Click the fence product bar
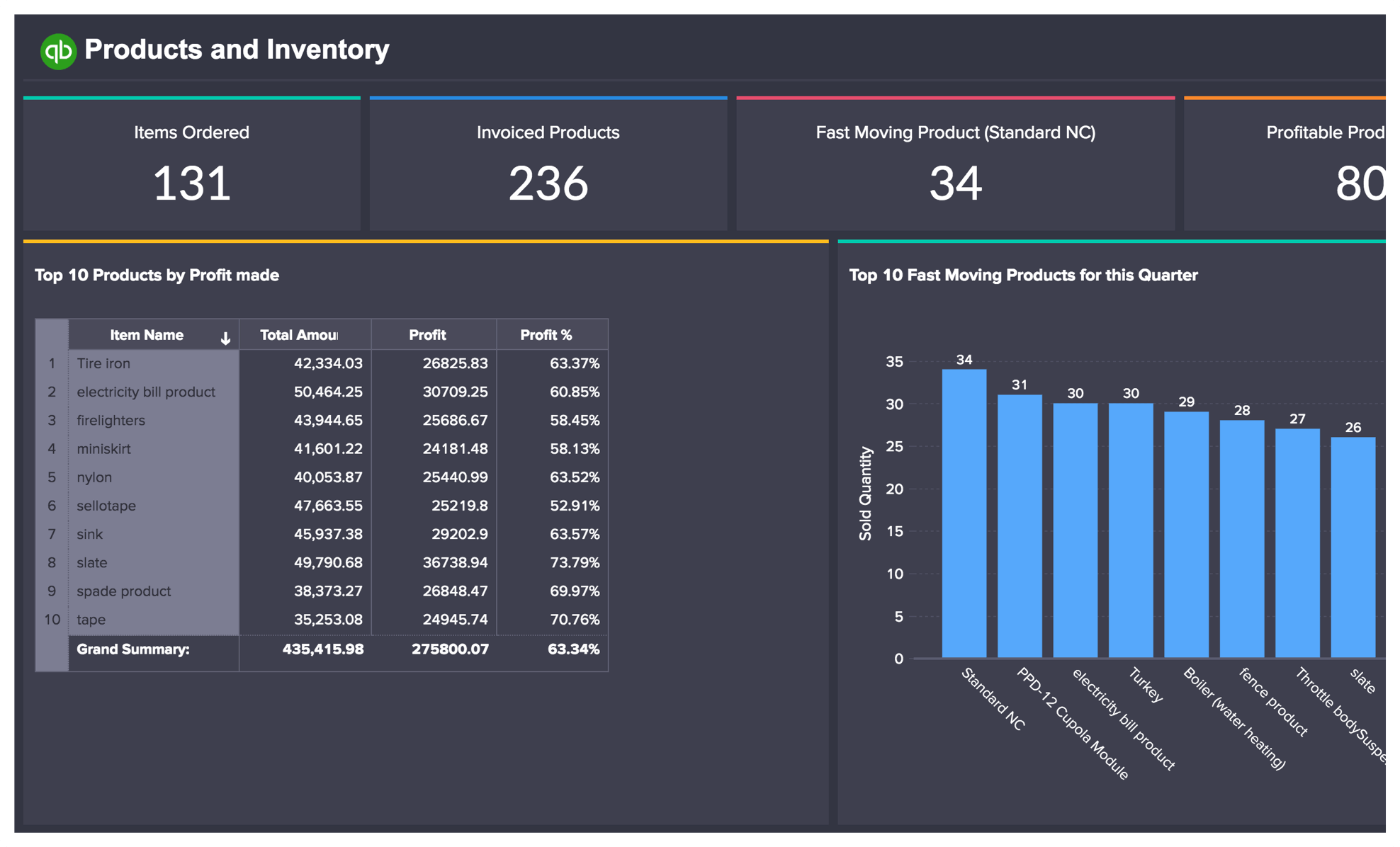Screen dimensions: 1400x847 (x=1241, y=539)
